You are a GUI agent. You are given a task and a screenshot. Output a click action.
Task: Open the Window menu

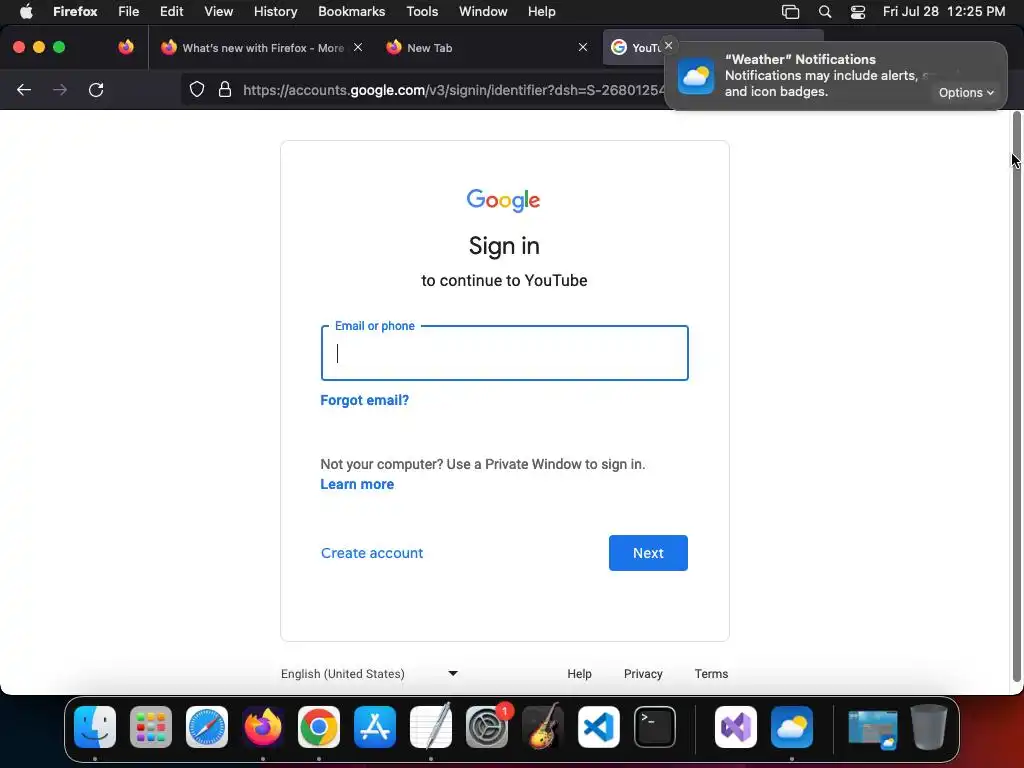483,12
